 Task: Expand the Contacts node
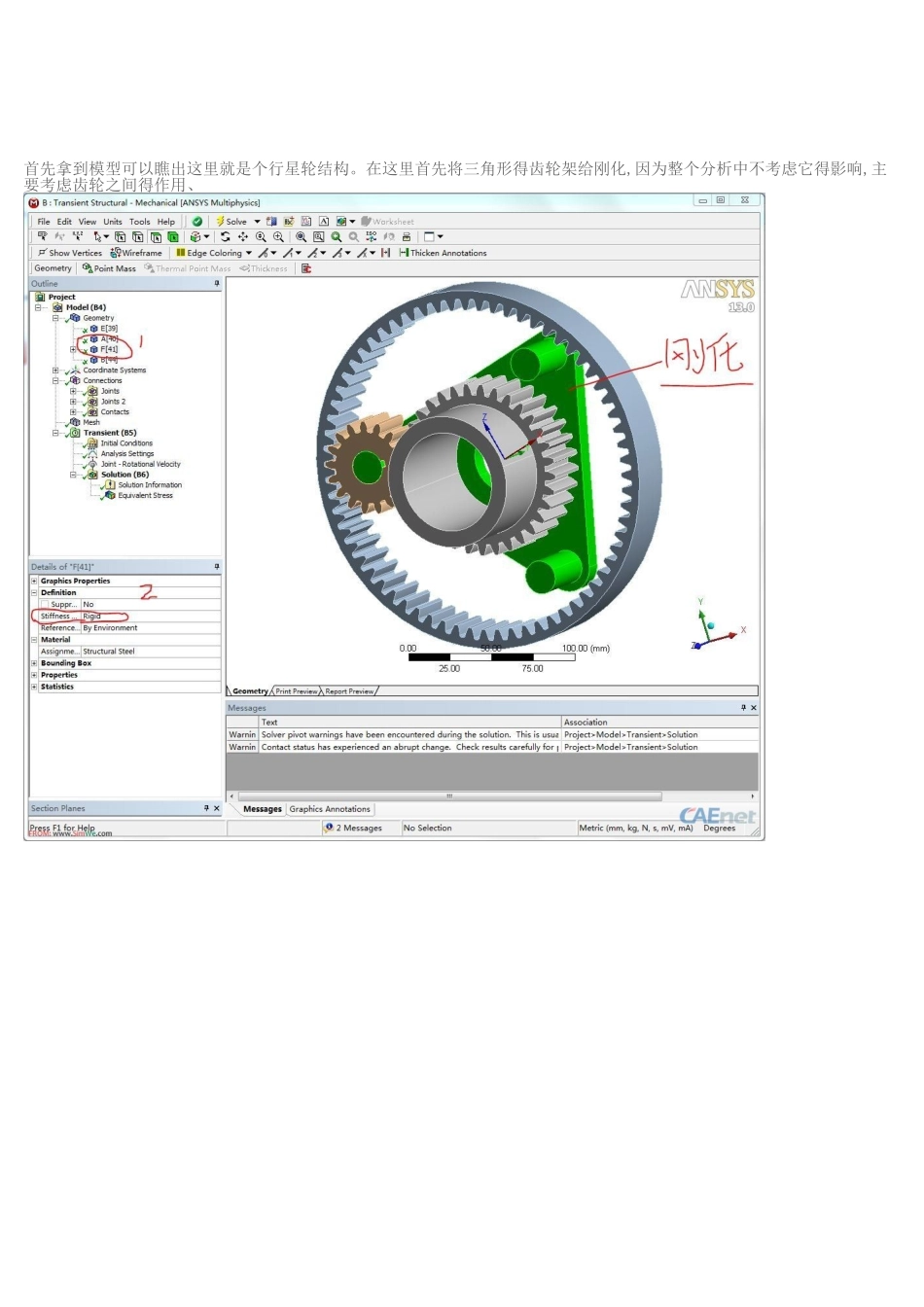click(x=73, y=412)
